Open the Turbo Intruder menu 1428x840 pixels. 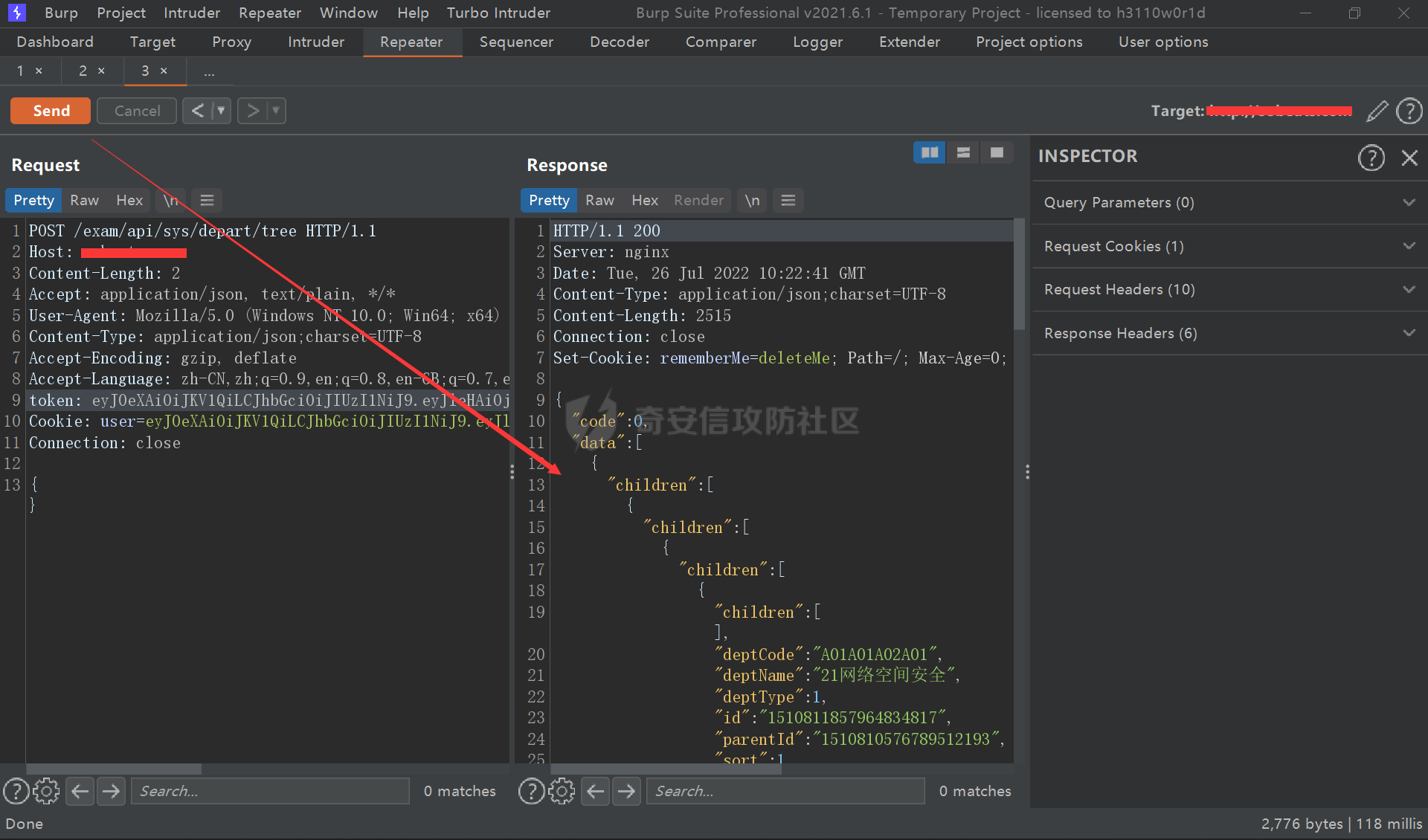498,13
